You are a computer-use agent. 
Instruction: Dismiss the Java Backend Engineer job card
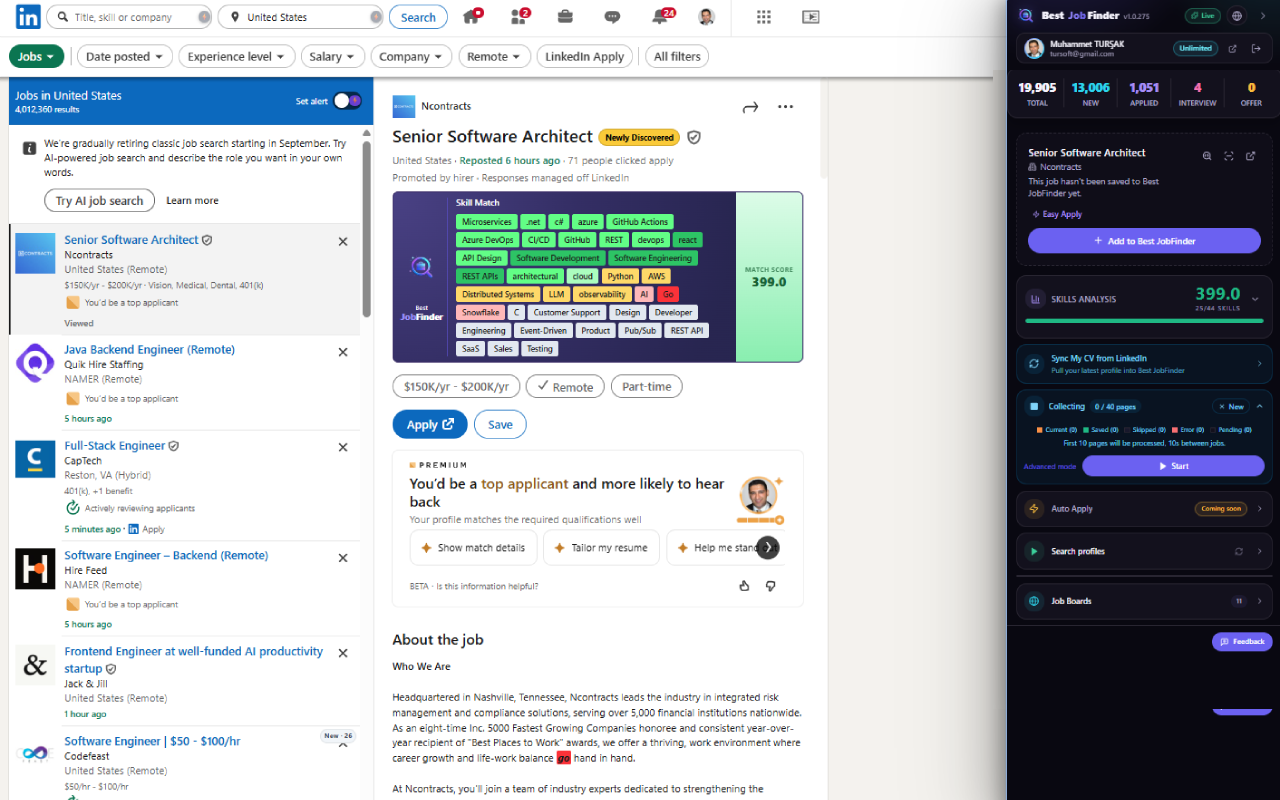pyautogui.click(x=343, y=351)
